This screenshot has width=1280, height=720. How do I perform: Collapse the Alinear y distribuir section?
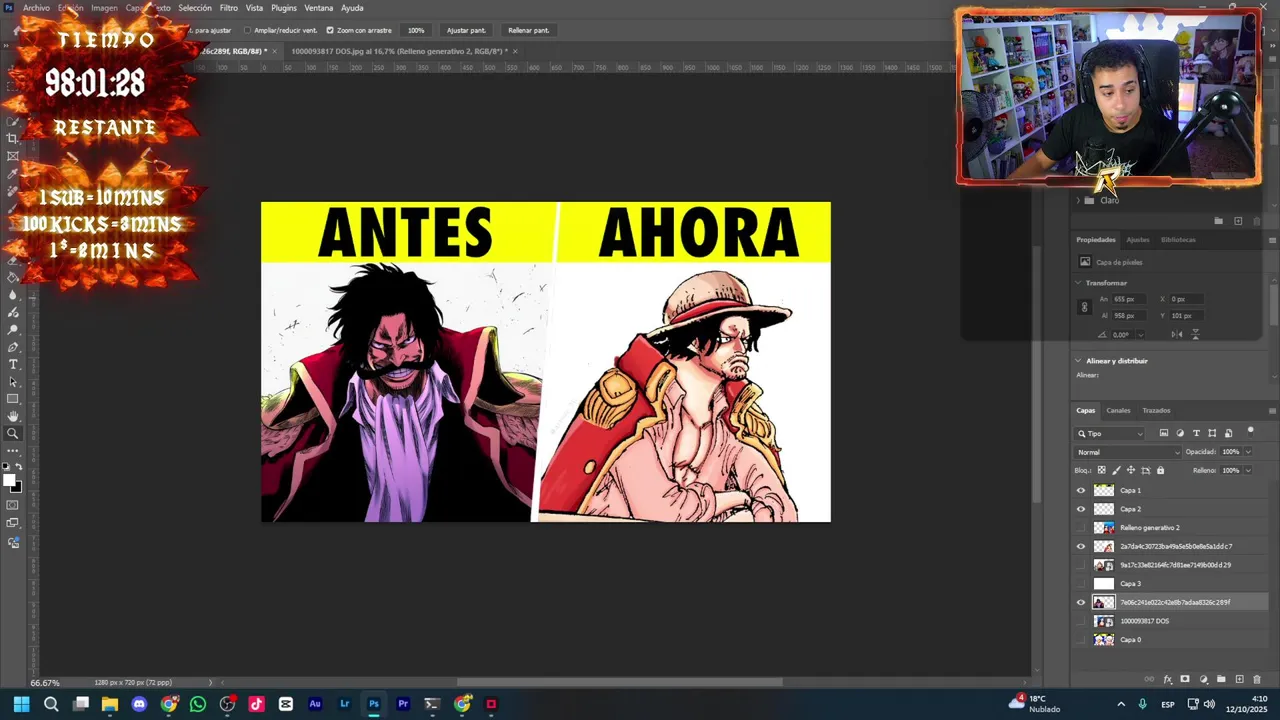pos(1078,361)
